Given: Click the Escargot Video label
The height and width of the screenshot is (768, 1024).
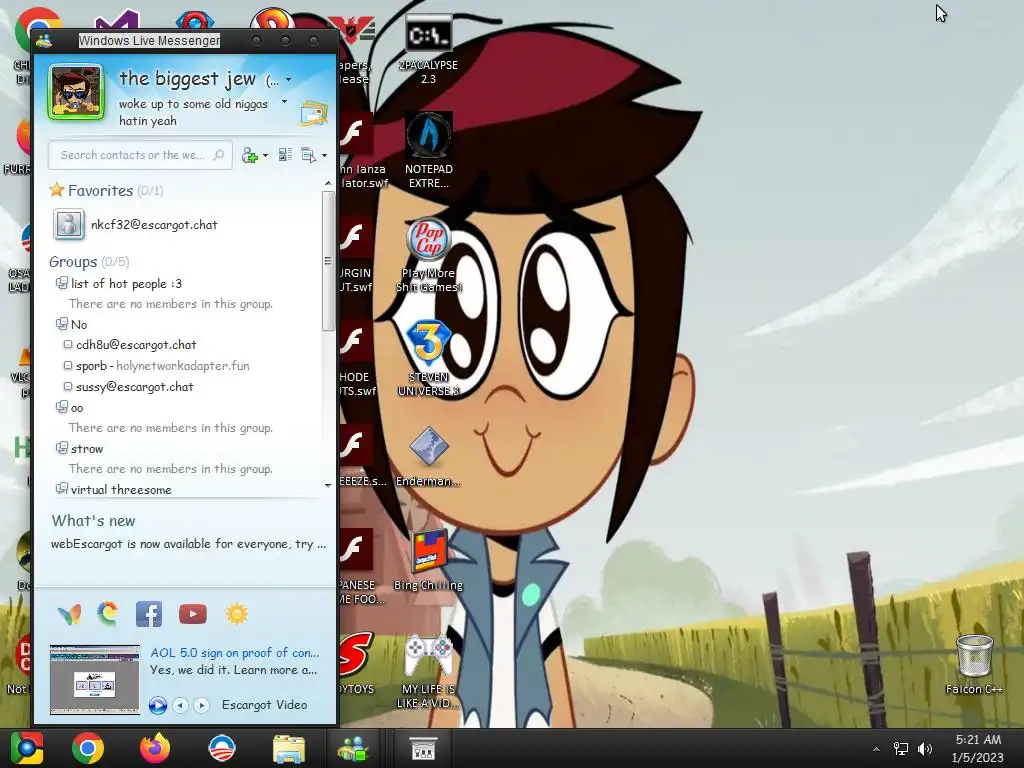Looking at the screenshot, I should [x=264, y=705].
